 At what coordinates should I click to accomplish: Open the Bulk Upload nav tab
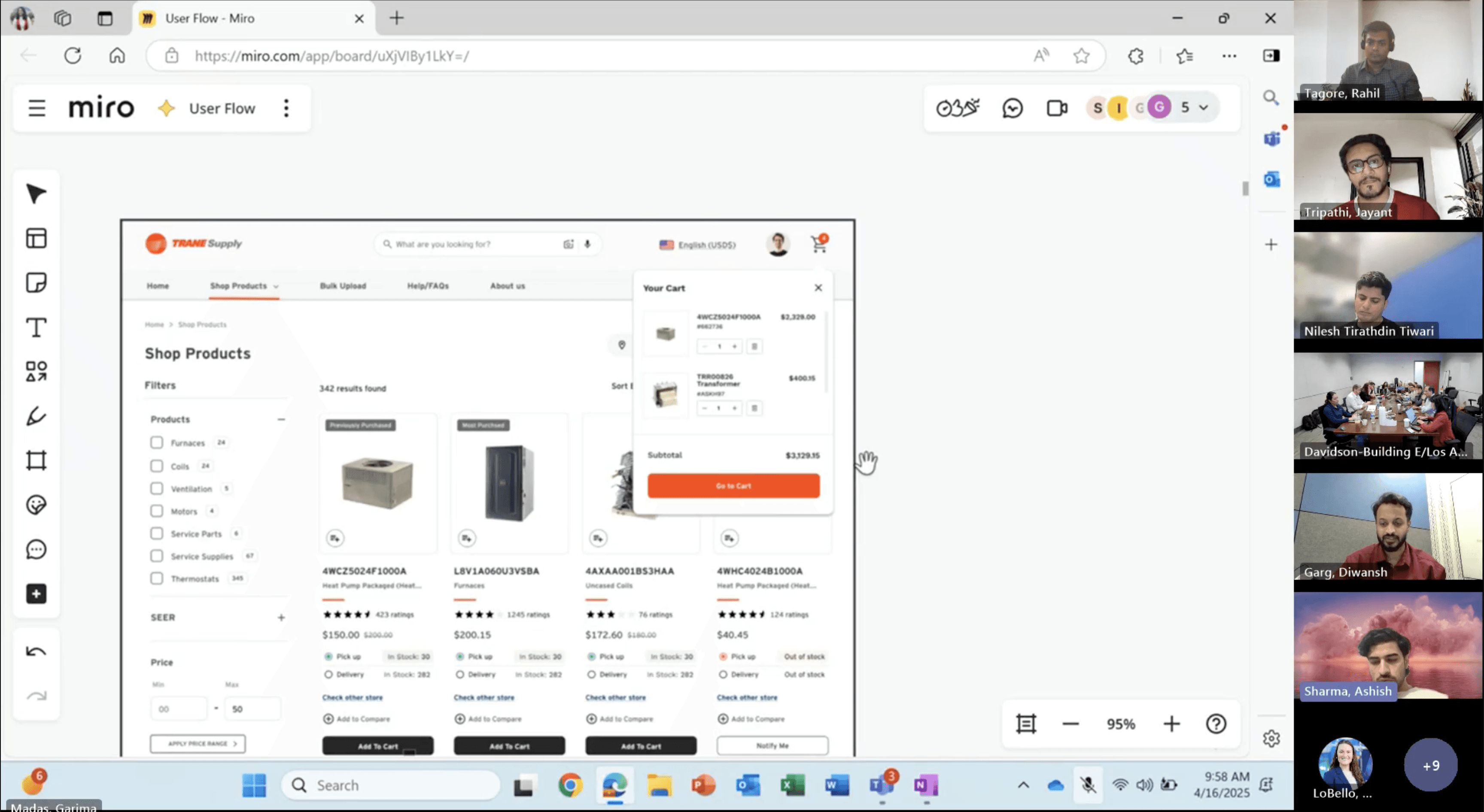coord(343,286)
